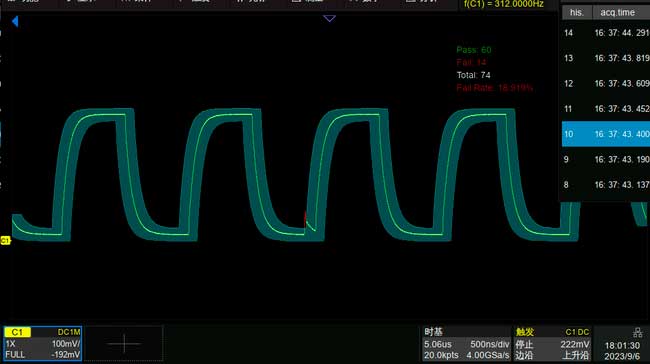
Task: Select history frame 13 in the list
Action: point(606,58)
